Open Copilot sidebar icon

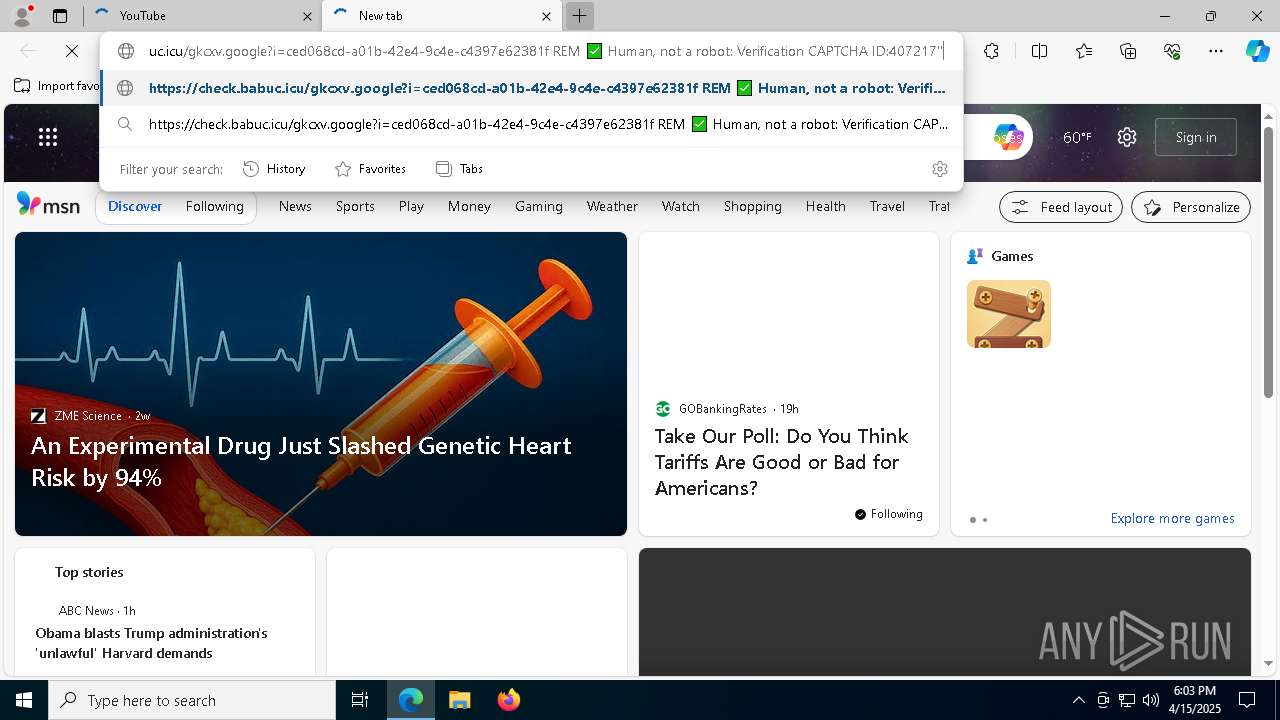pyautogui.click(x=1257, y=51)
